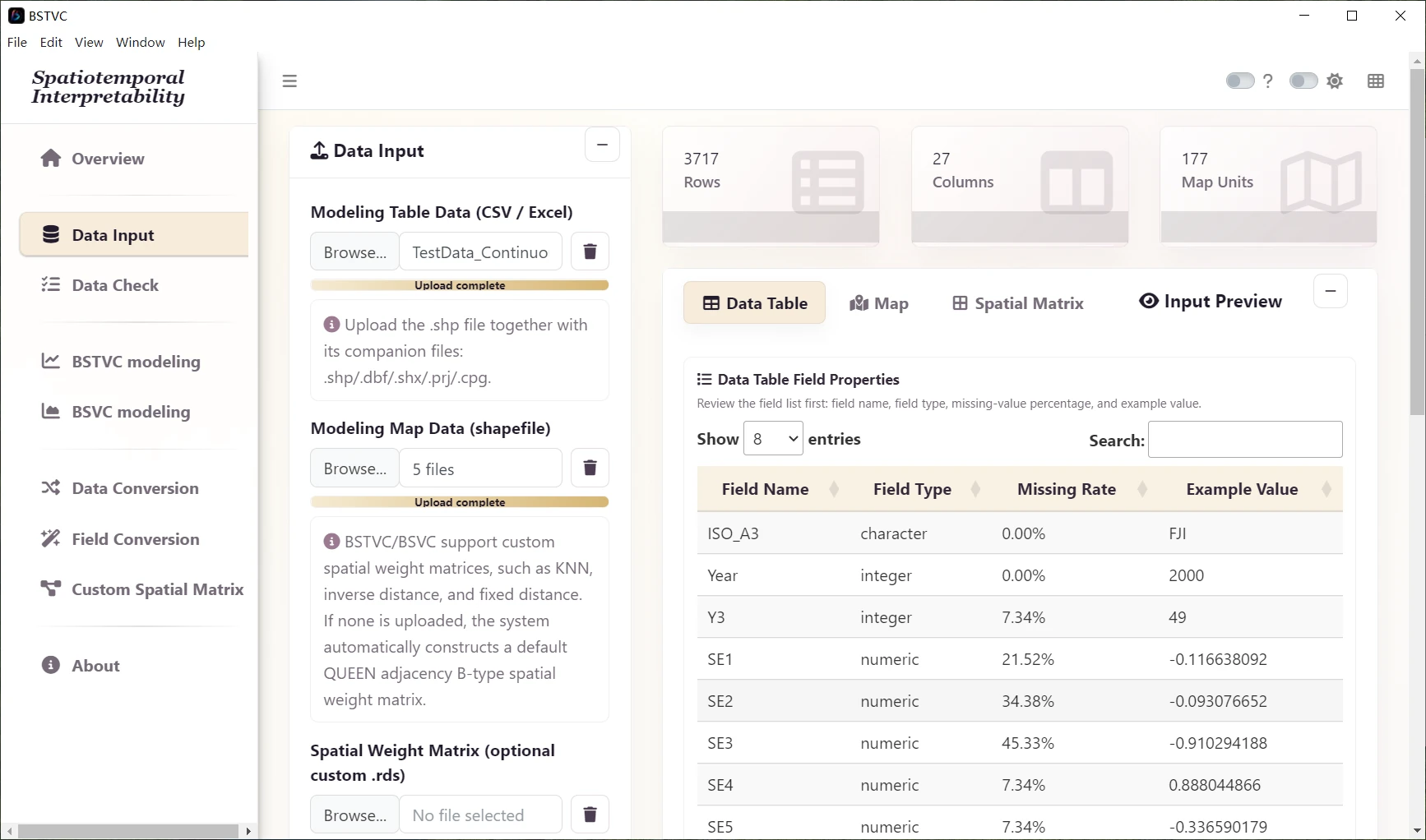This screenshot has width=1426, height=840.
Task: Open the grid layout icon at top right
Action: (1376, 81)
